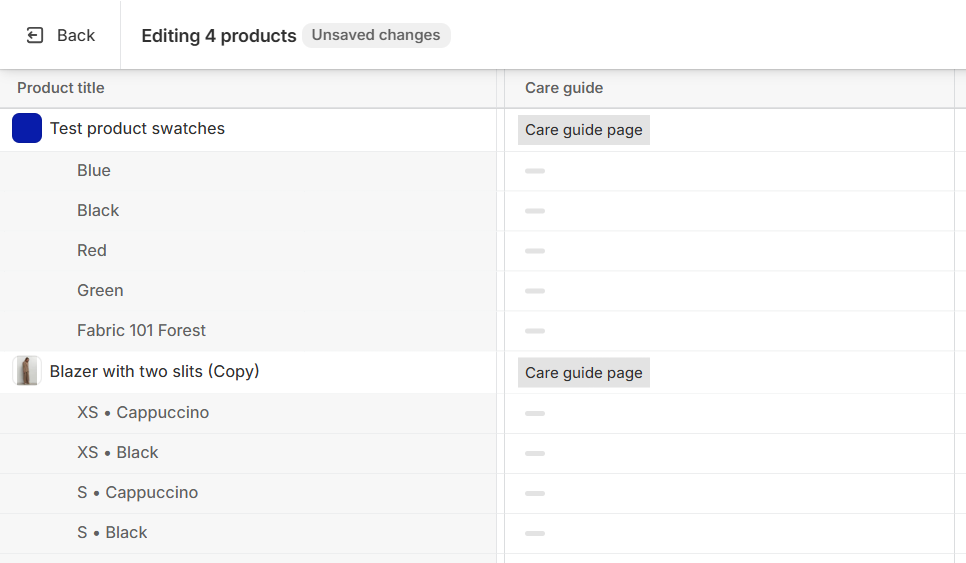Click the Care guide cell for Green variant
This screenshot has height=563, width=966.
pos(730,291)
